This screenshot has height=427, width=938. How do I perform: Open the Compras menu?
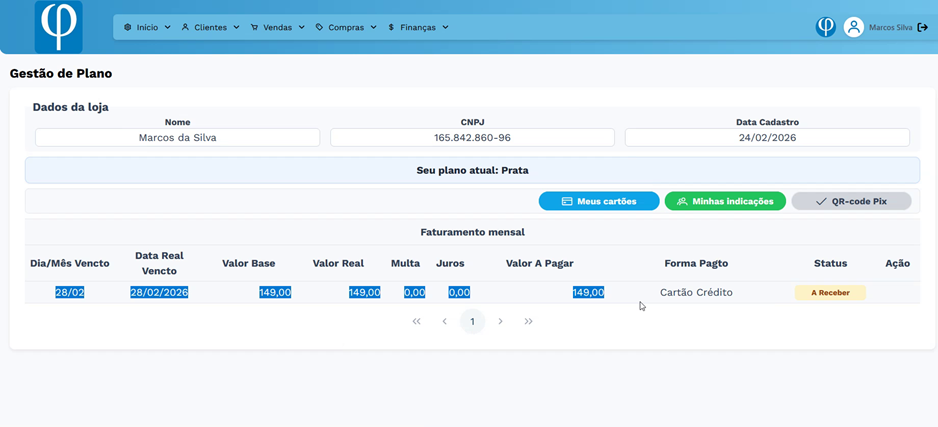pos(345,27)
